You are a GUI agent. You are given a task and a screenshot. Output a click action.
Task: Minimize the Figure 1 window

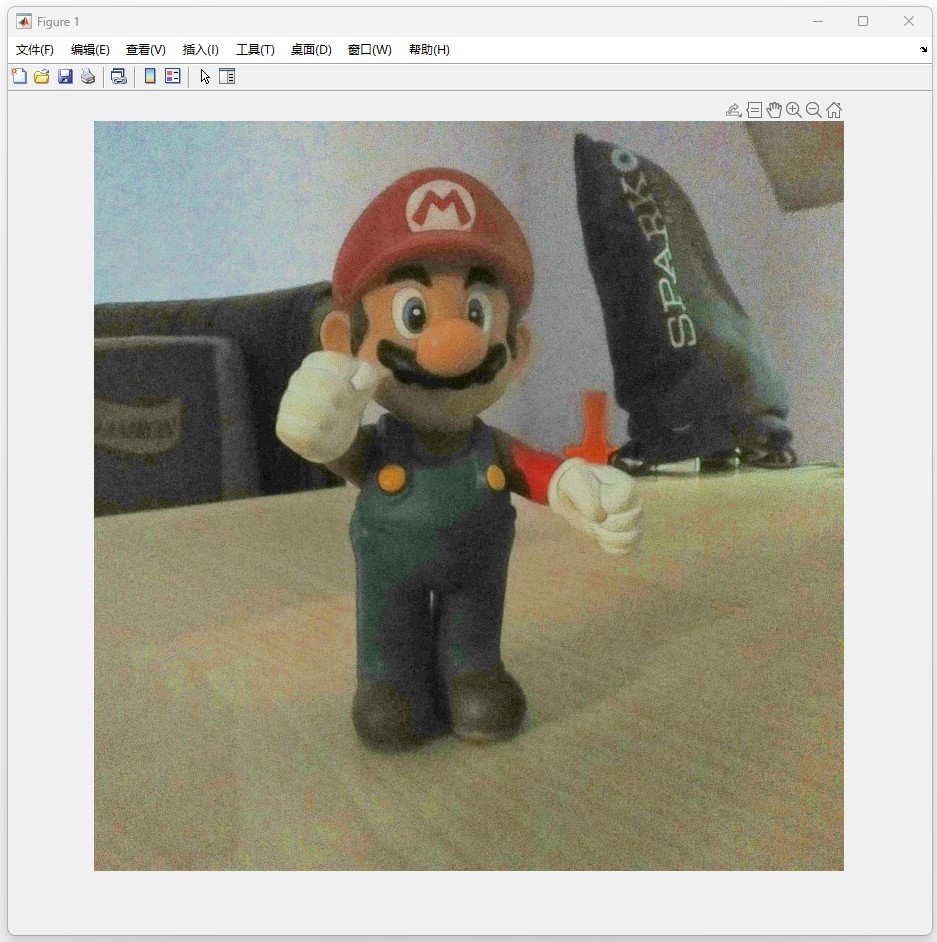[817, 22]
